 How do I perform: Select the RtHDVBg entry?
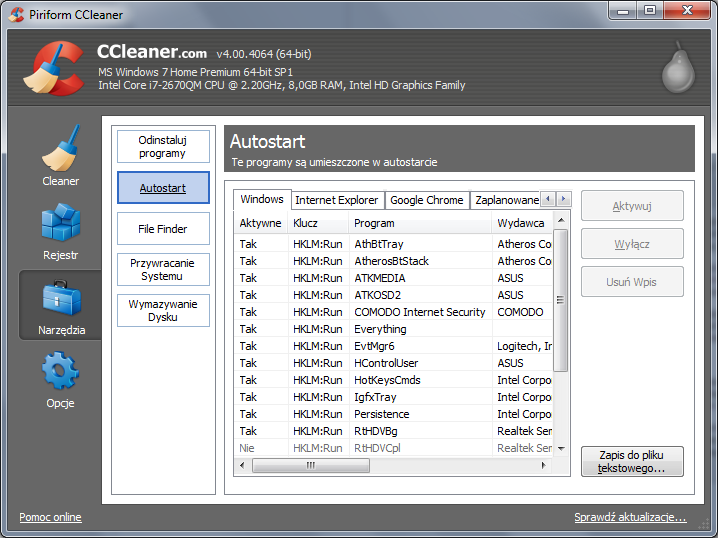click(393, 431)
